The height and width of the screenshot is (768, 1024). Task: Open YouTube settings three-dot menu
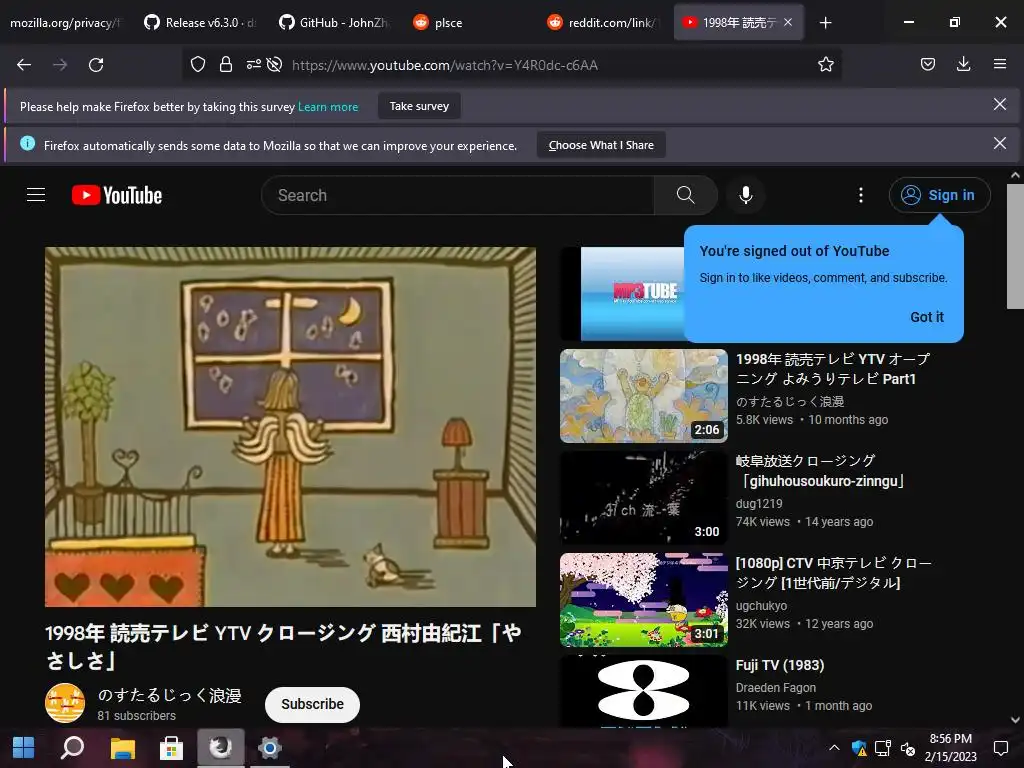(861, 195)
